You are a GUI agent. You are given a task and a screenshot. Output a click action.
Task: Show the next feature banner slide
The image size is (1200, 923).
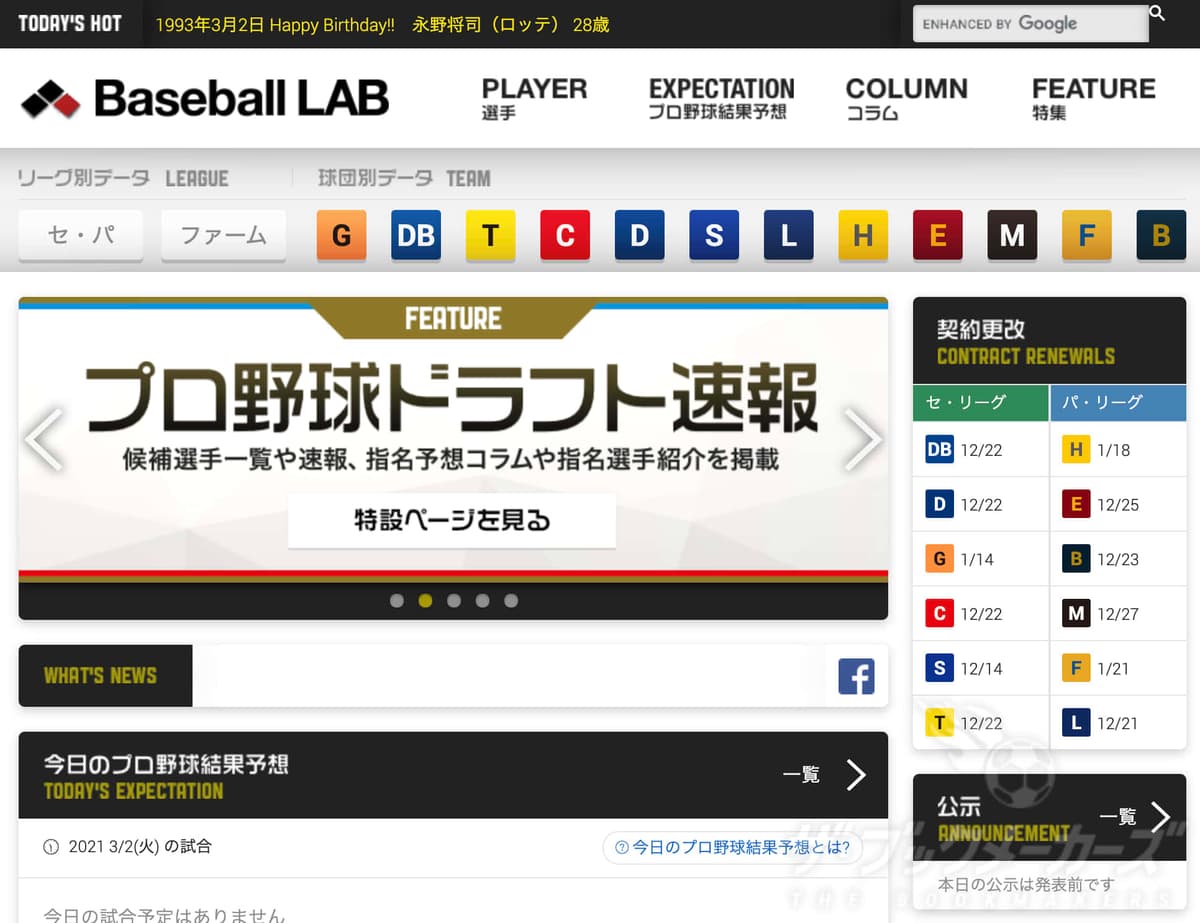tap(862, 439)
